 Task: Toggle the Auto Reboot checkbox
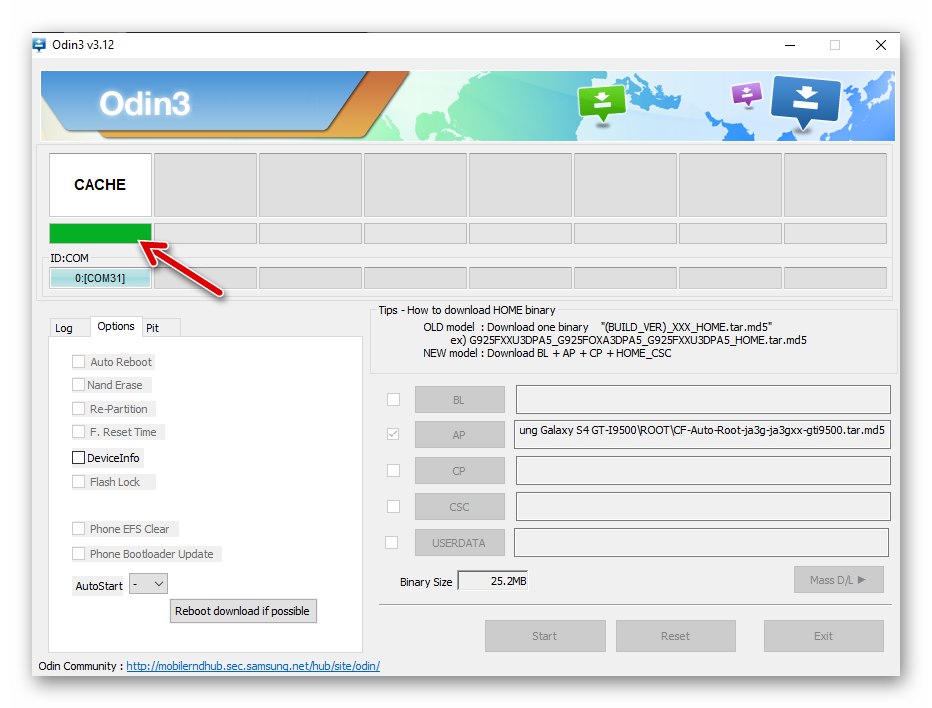(x=78, y=361)
